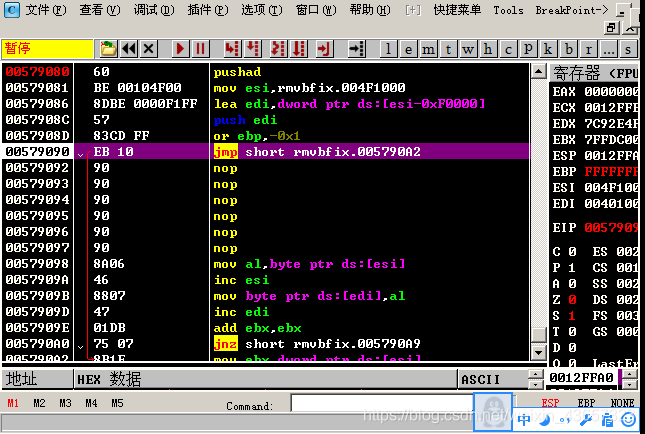The width and height of the screenshot is (645, 434).
Task: Click the IME 中 language toggle
Action: [524, 420]
